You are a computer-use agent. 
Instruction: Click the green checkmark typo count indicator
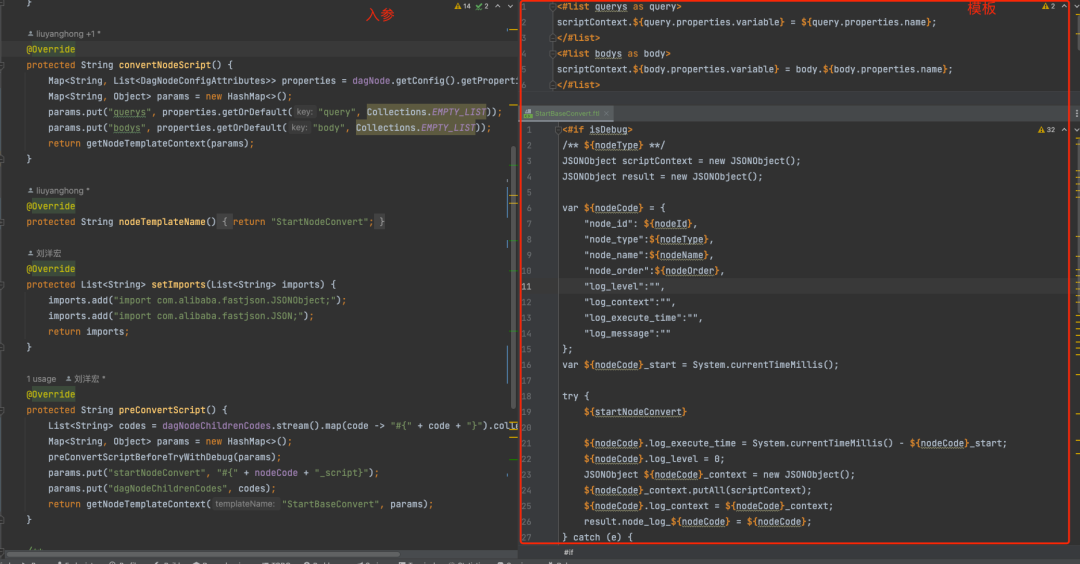[482, 6]
